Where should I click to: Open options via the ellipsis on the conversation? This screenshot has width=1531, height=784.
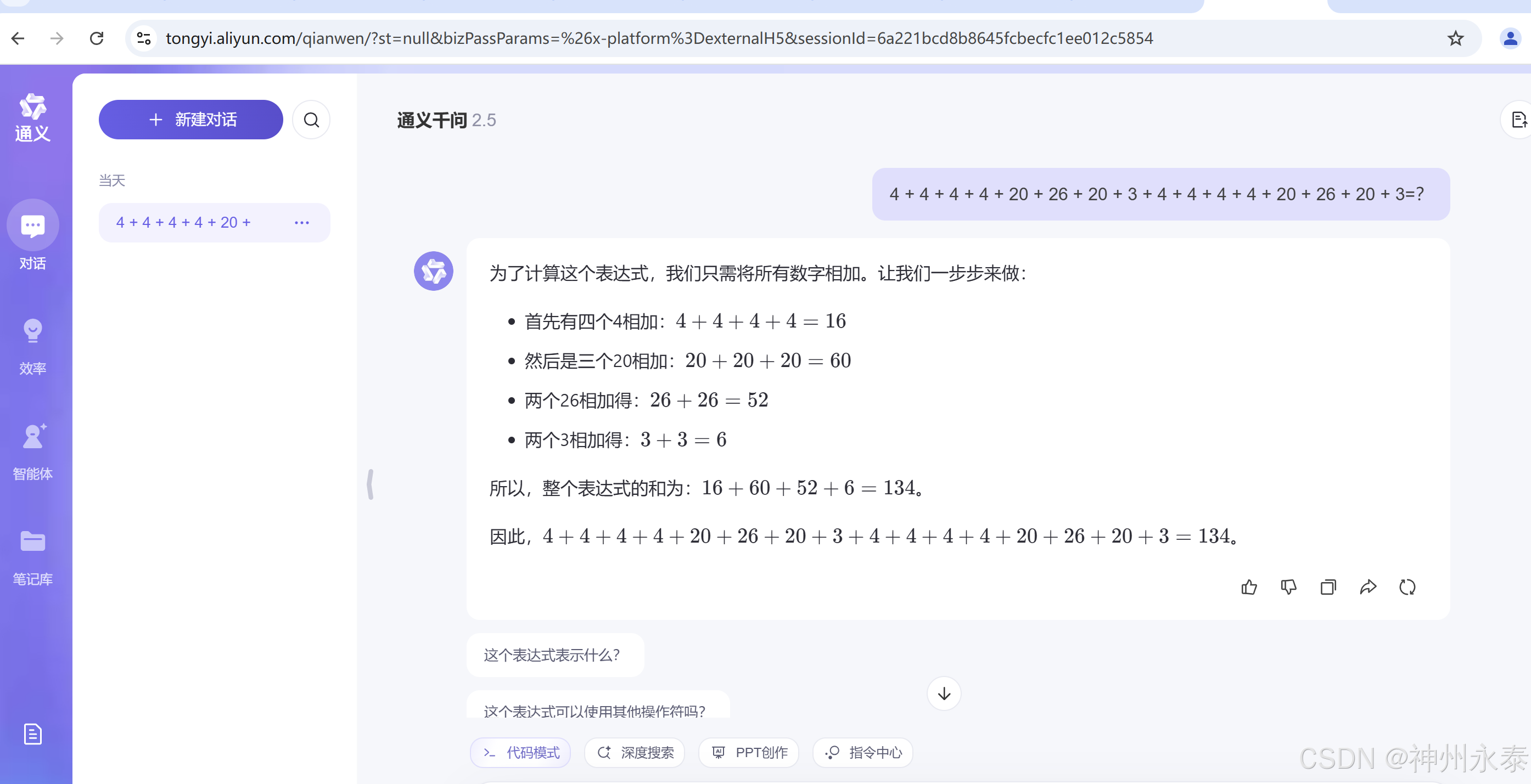tap(302, 222)
